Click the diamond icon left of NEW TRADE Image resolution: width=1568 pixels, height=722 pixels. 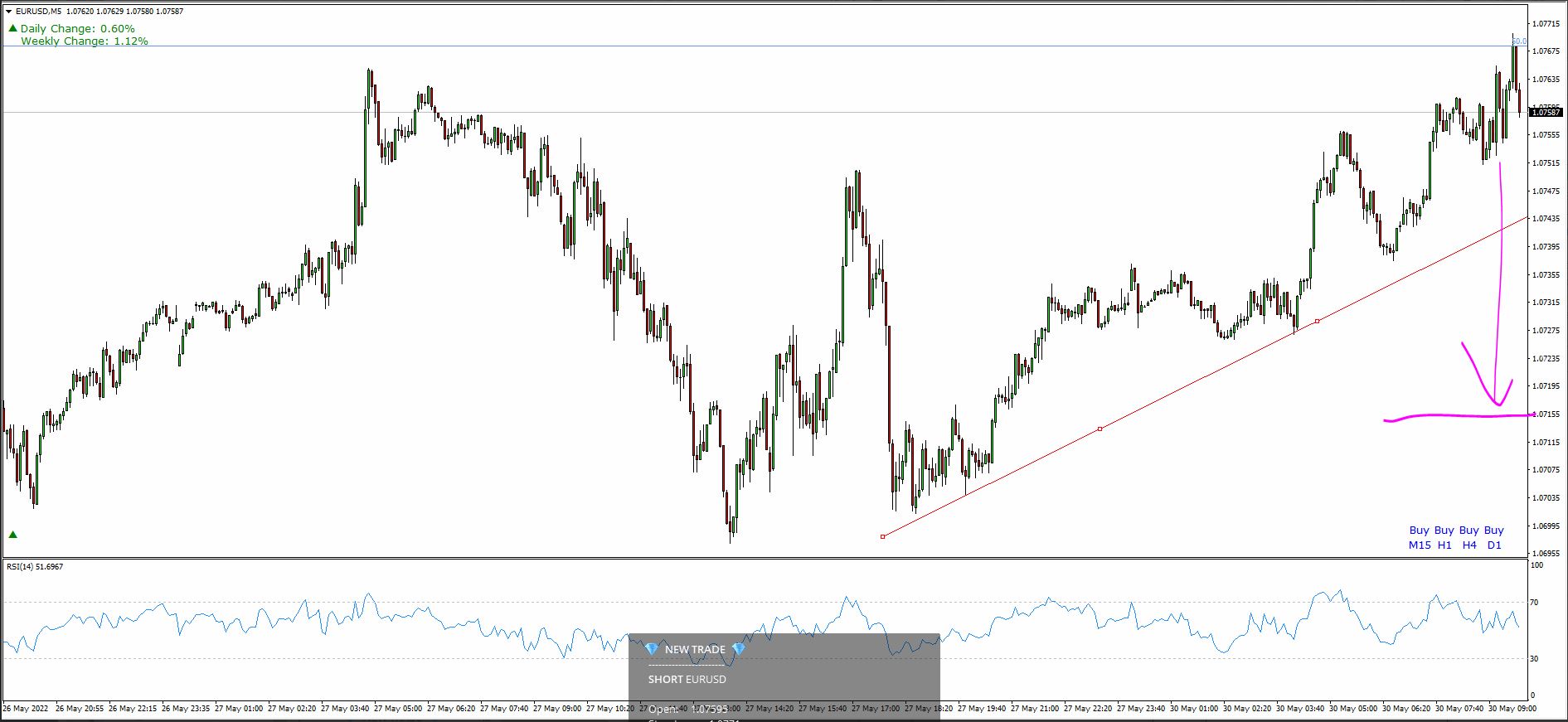point(651,649)
